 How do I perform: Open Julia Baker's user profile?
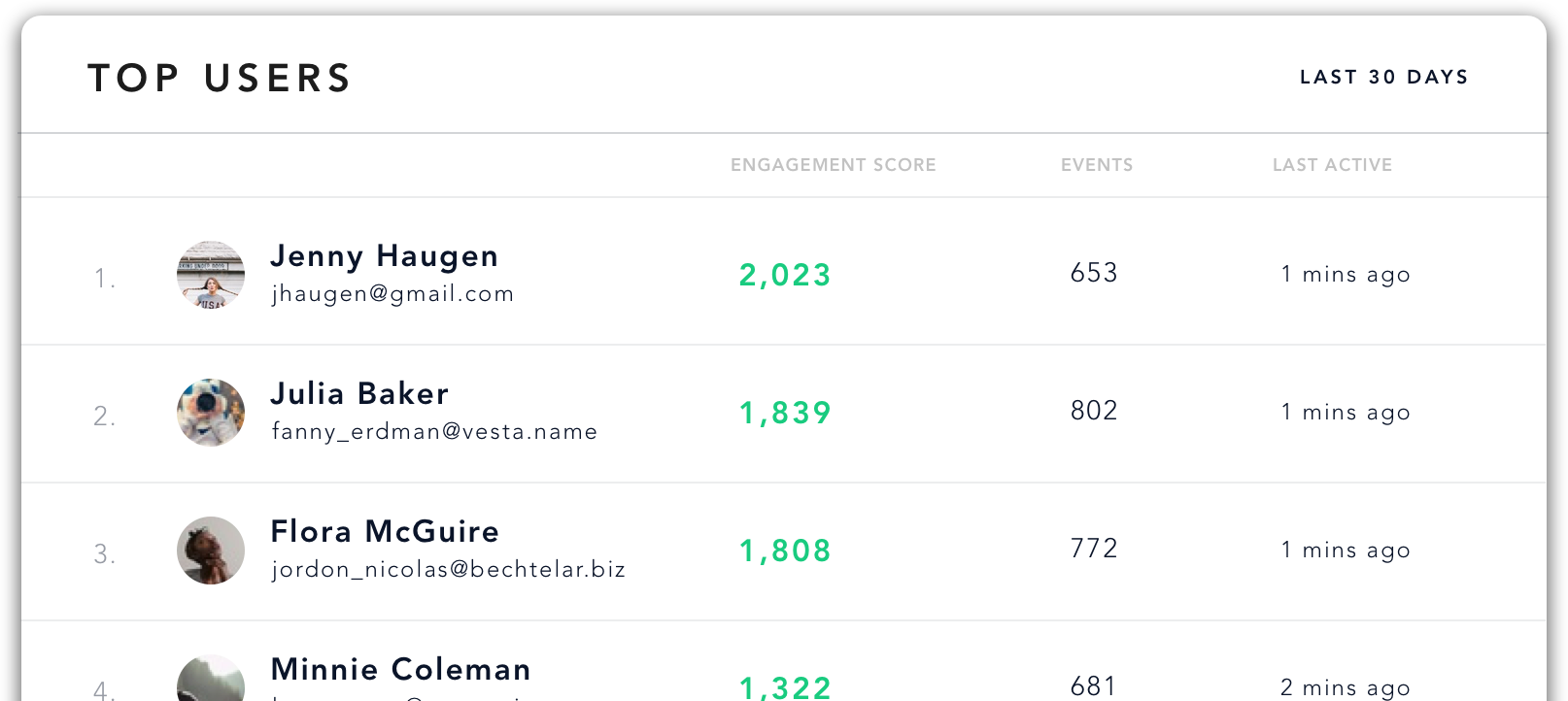pyautogui.click(x=359, y=394)
